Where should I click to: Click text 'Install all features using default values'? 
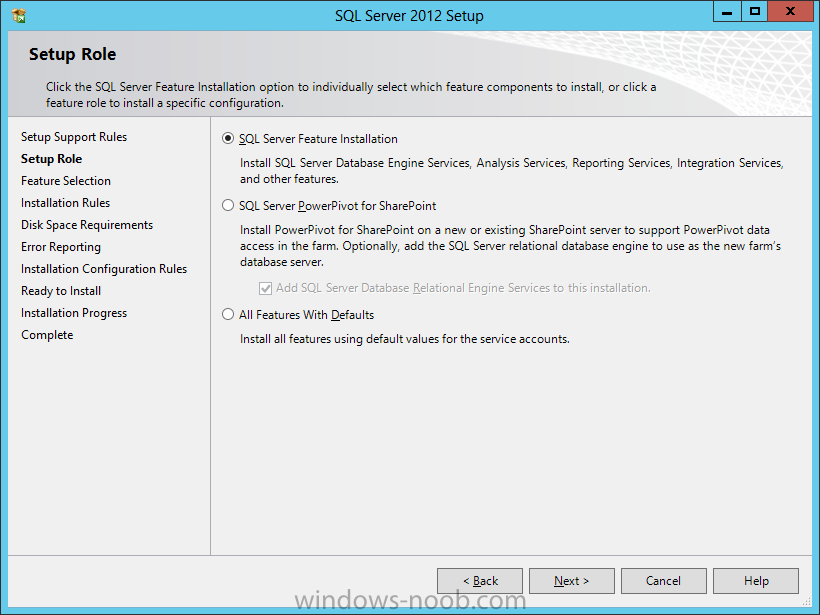tap(405, 339)
